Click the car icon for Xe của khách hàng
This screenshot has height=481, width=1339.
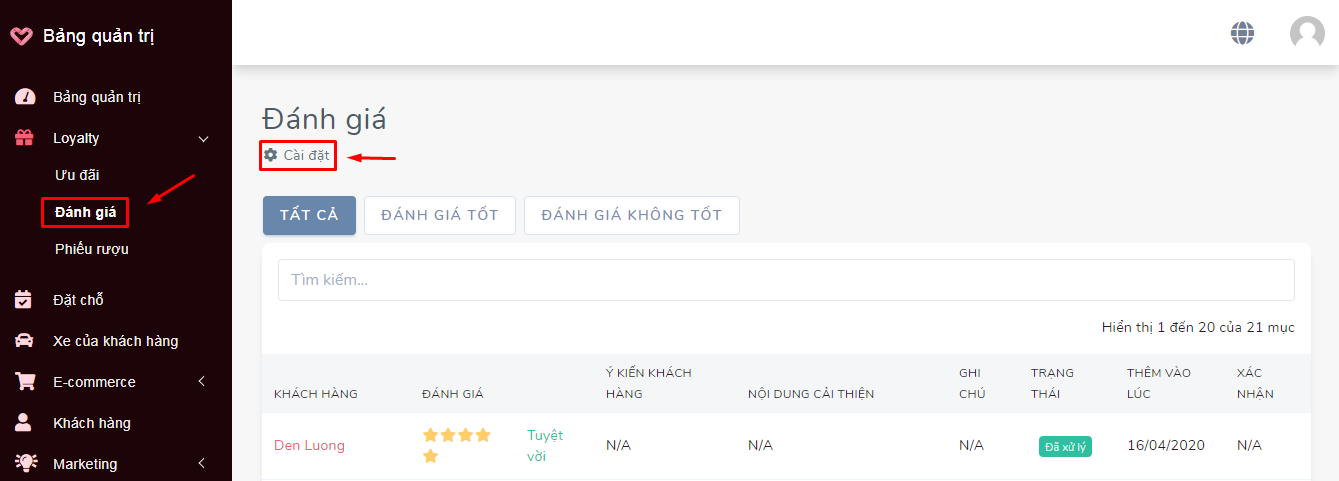pos(24,341)
